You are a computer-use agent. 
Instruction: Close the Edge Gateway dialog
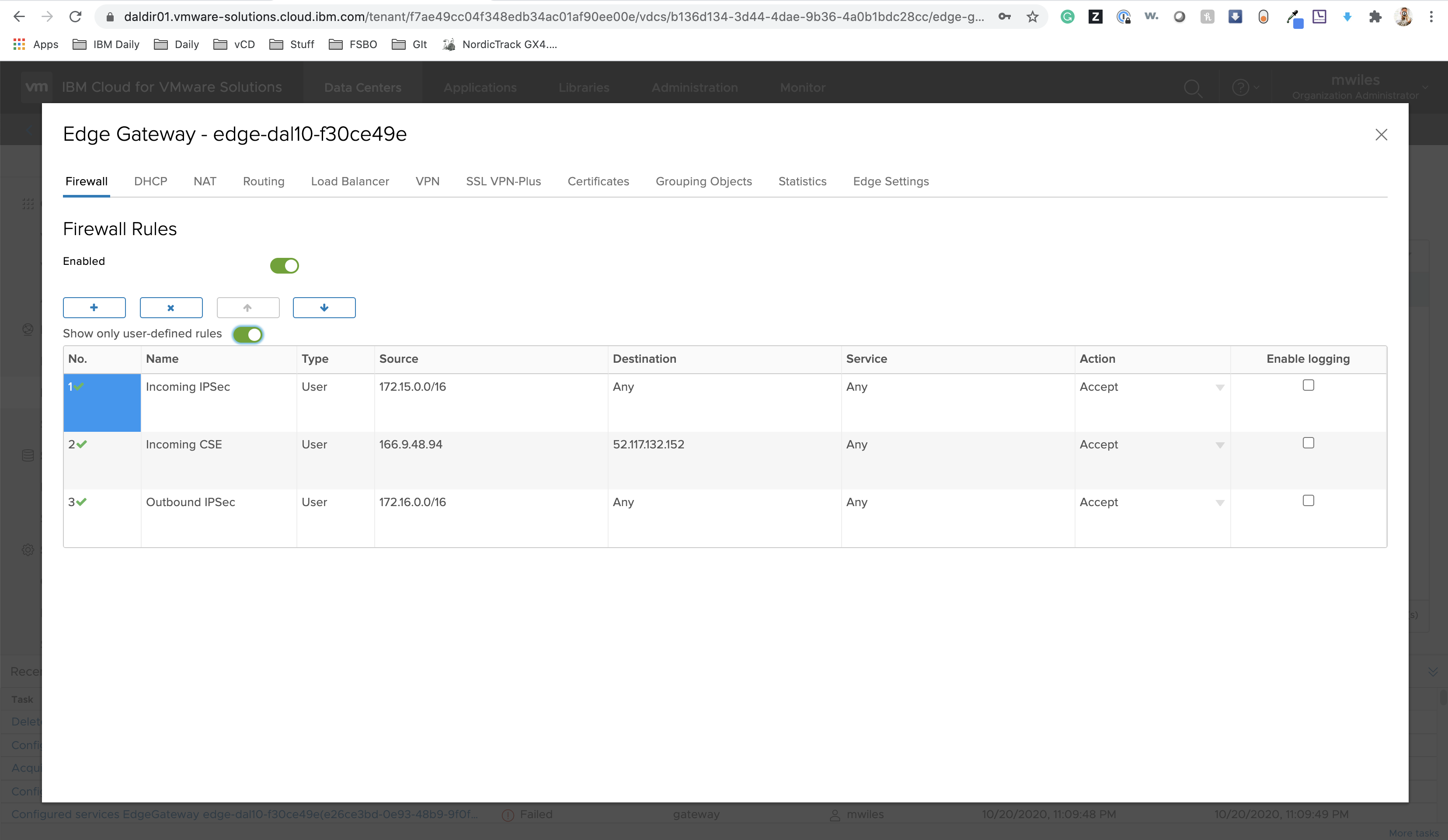(x=1381, y=135)
